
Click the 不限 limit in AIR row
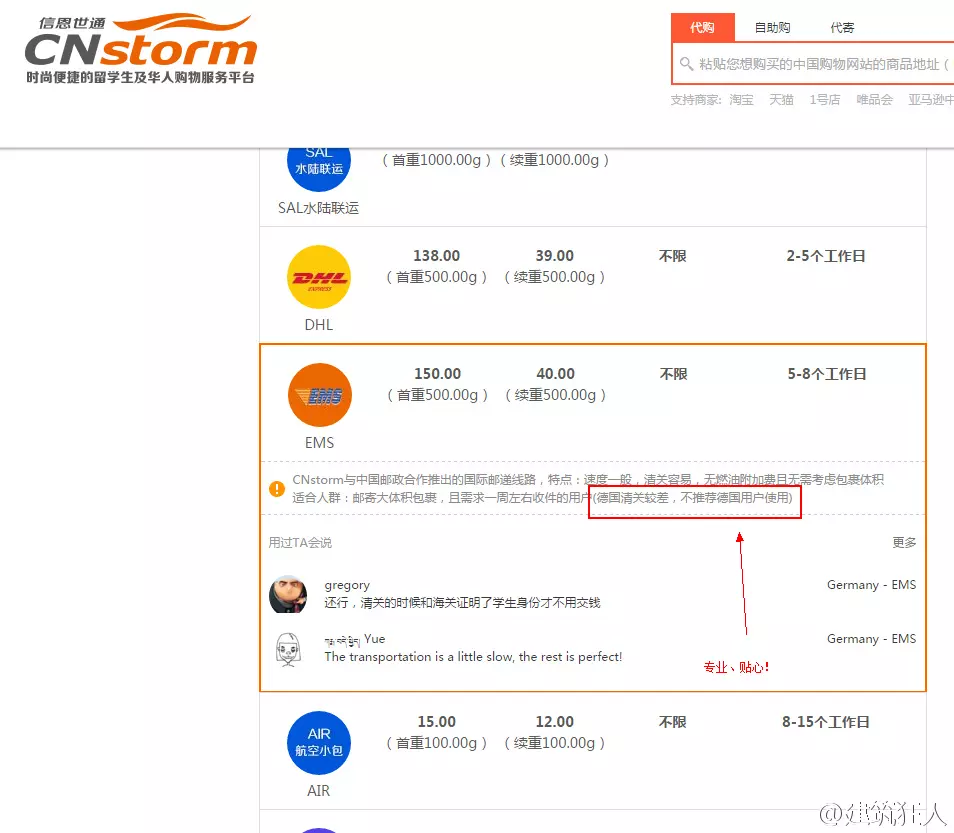(672, 722)
